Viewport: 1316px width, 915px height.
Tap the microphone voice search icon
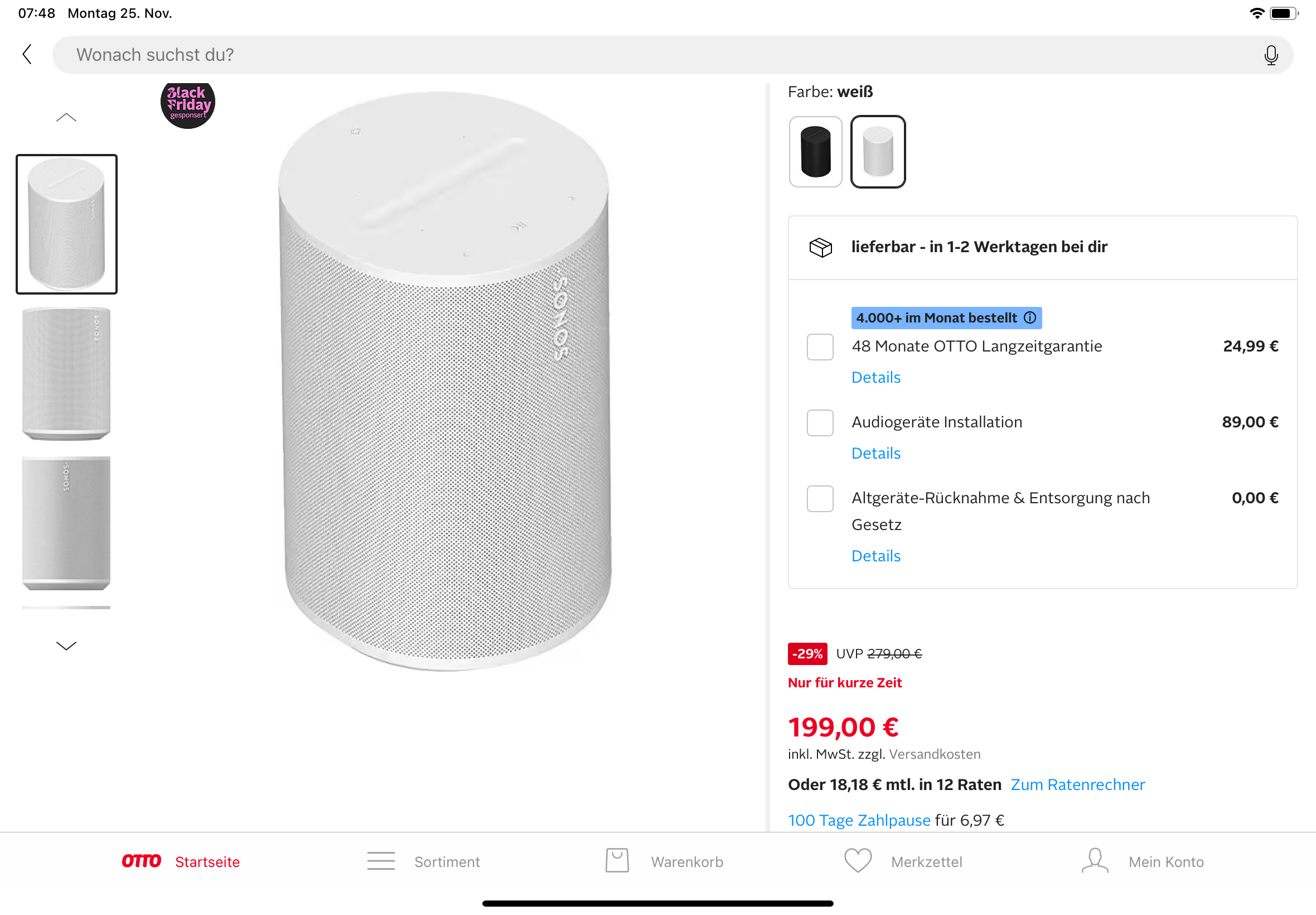pyautogui.click(x=1271, y=55)
